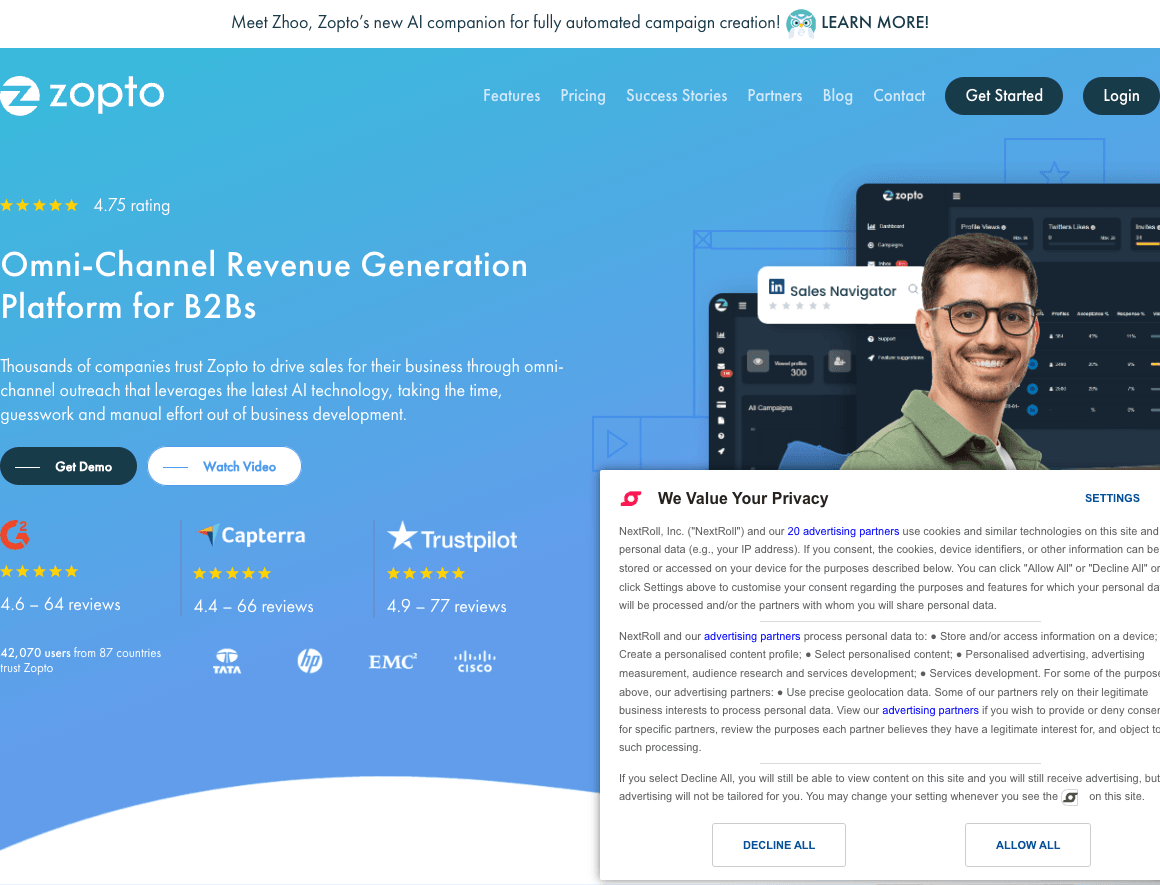
Task: Click the TATA company logo
Action: tap(227, 661)
